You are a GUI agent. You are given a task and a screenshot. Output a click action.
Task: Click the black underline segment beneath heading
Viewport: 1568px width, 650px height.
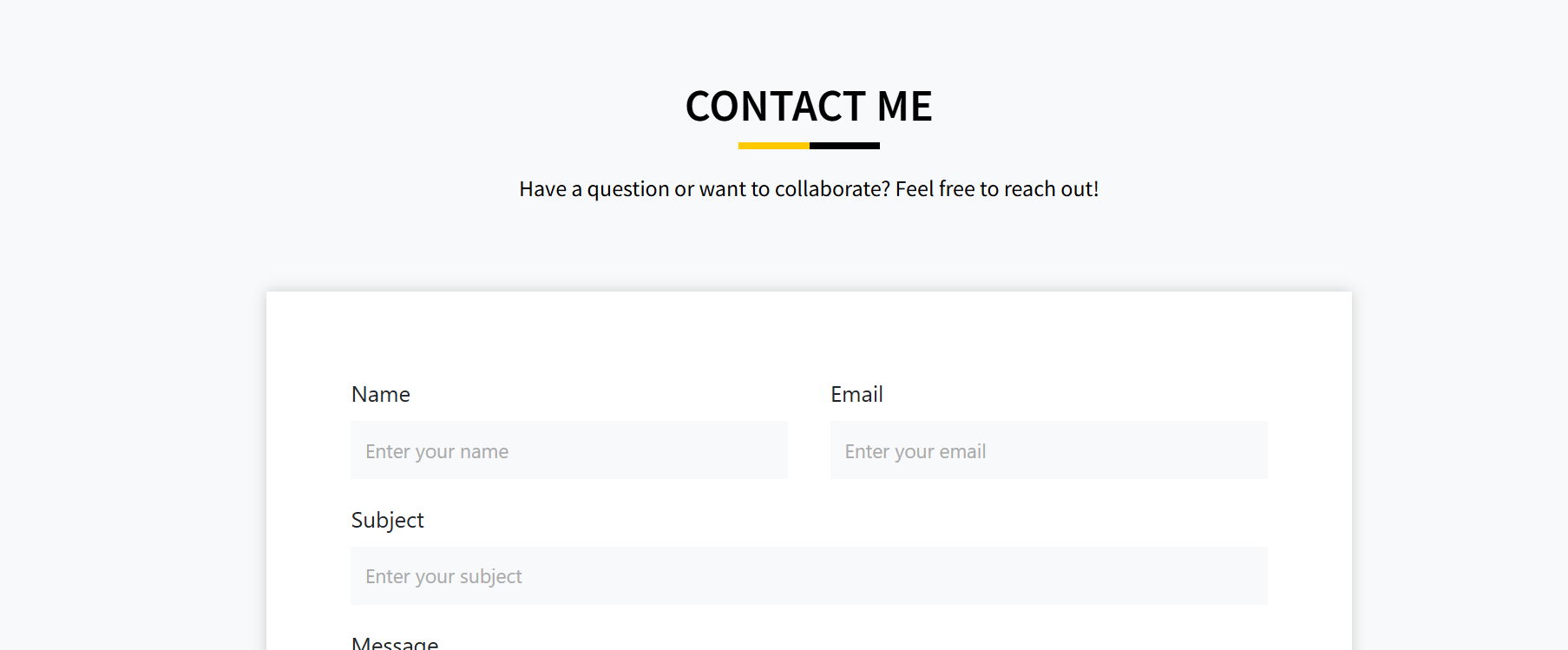tap(844, 146)
